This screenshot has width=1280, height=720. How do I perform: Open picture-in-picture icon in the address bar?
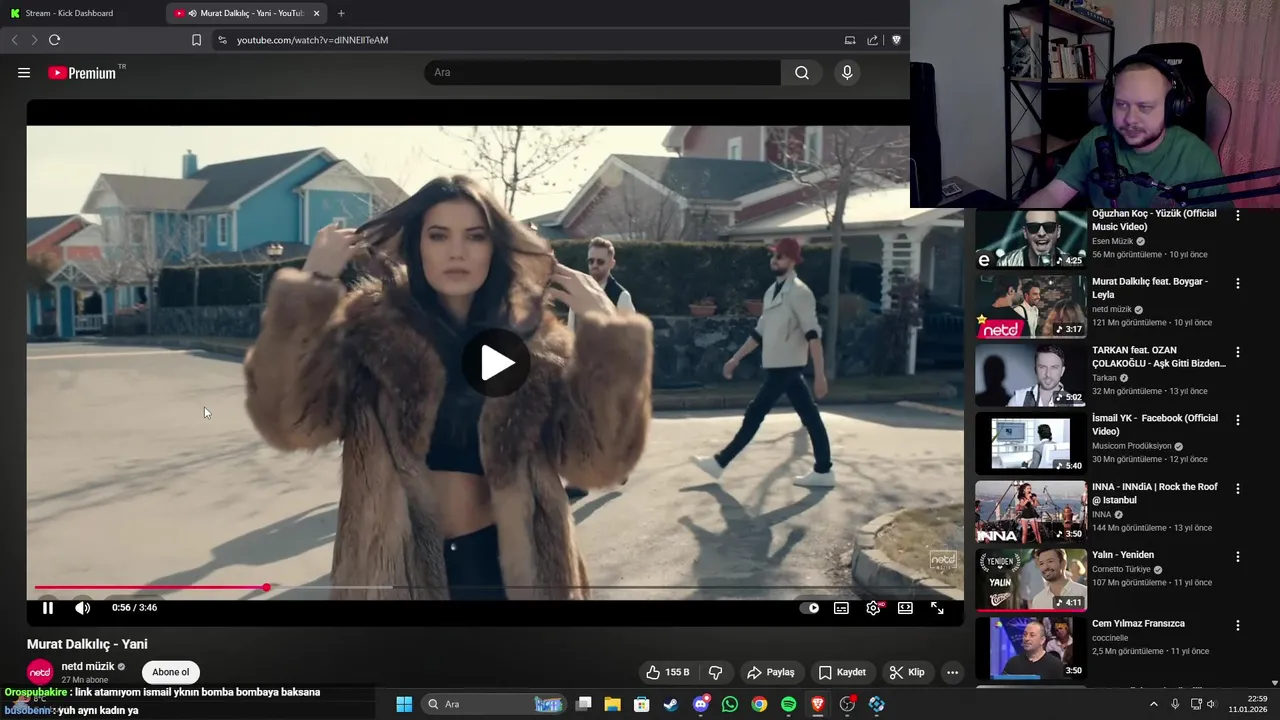(850, 40)
